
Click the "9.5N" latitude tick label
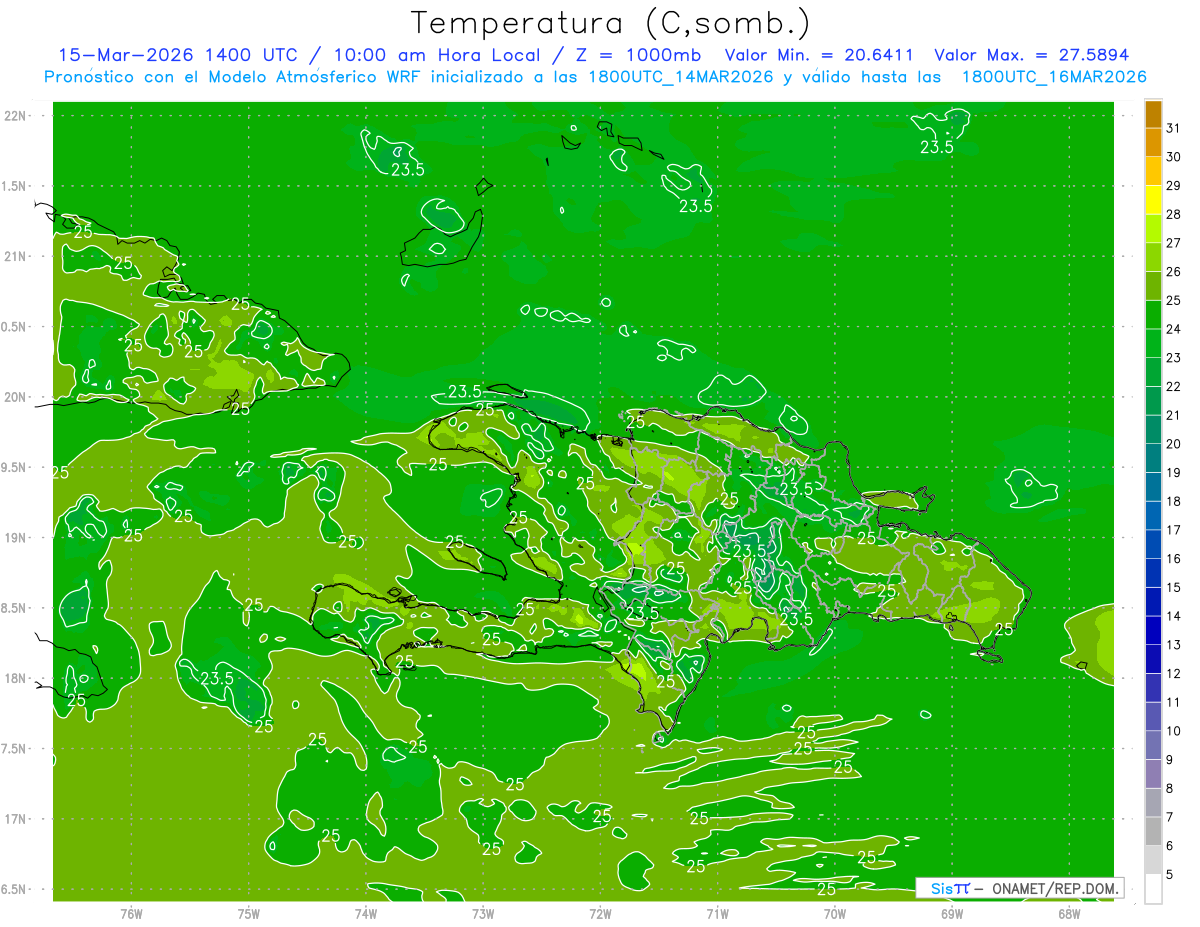(x=15, y=468)
